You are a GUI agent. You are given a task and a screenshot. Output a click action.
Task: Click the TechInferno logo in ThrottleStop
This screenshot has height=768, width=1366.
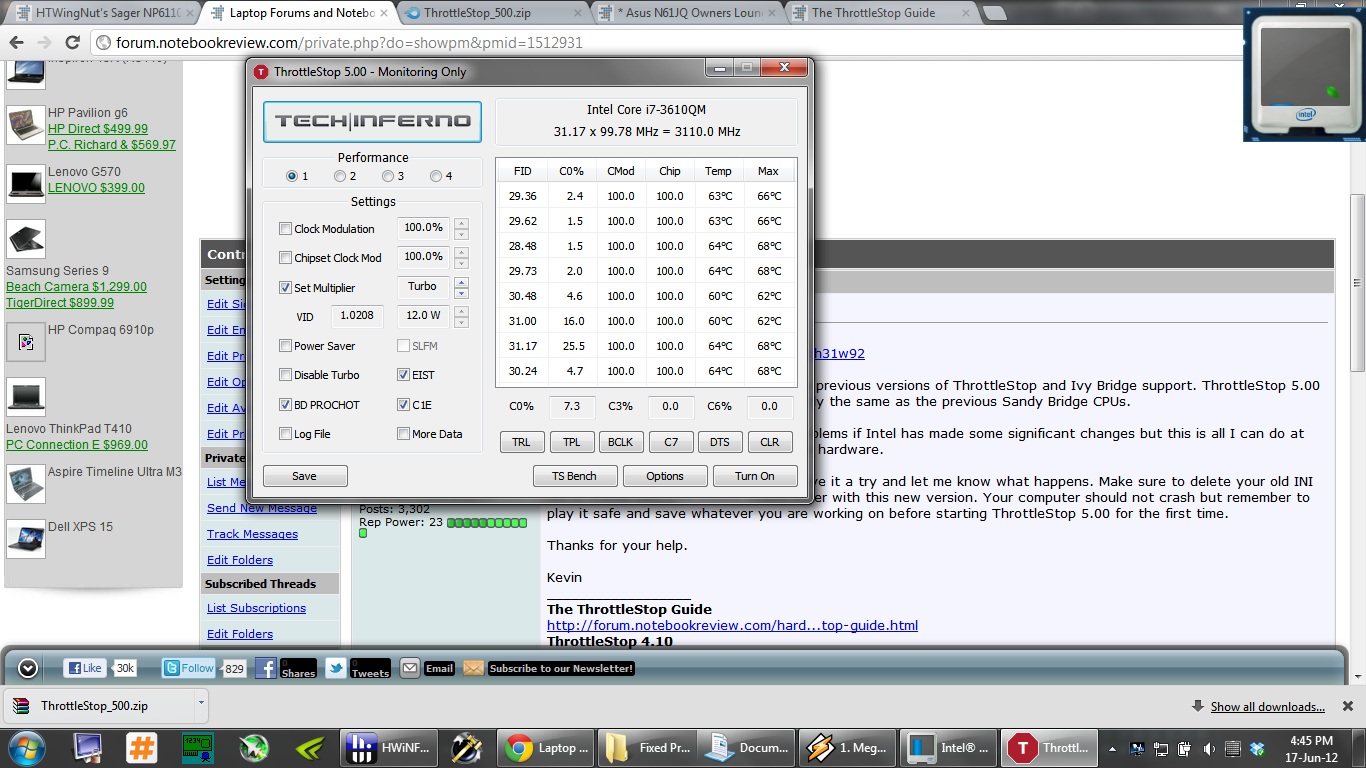click(372, 122)
